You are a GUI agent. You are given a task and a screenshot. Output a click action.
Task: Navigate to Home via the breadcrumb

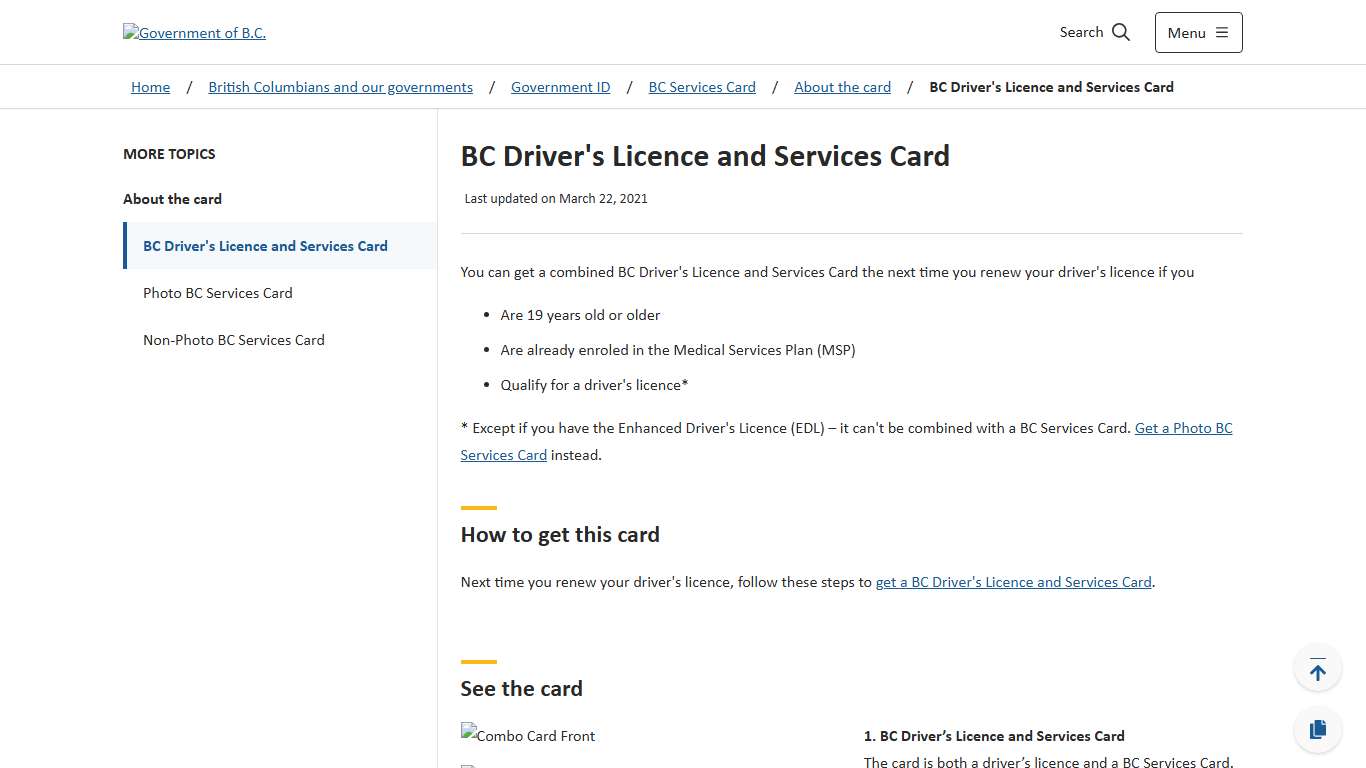click(150, 87)
